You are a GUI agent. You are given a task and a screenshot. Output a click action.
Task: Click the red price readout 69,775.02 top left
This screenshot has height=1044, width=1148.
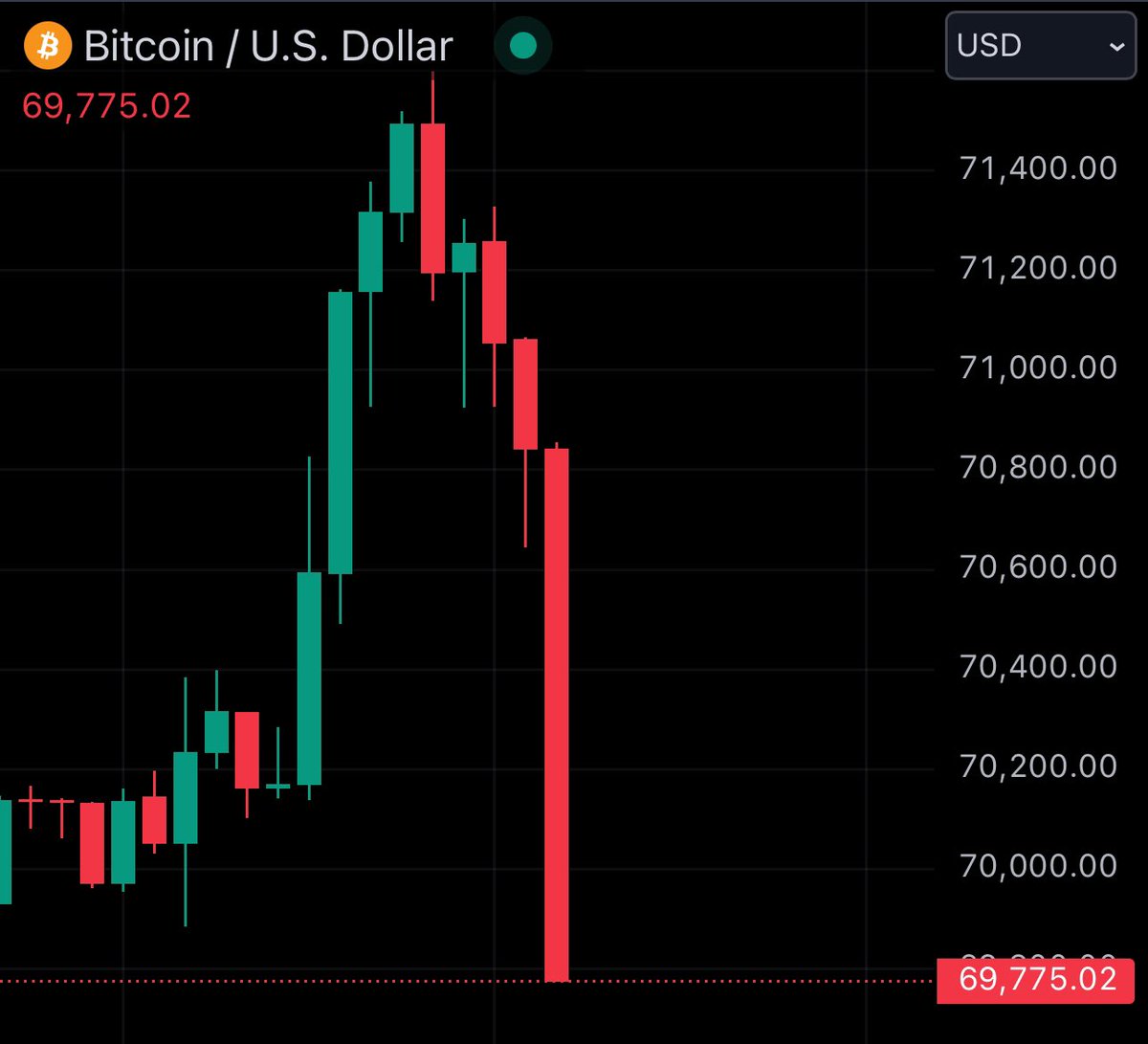105,105
